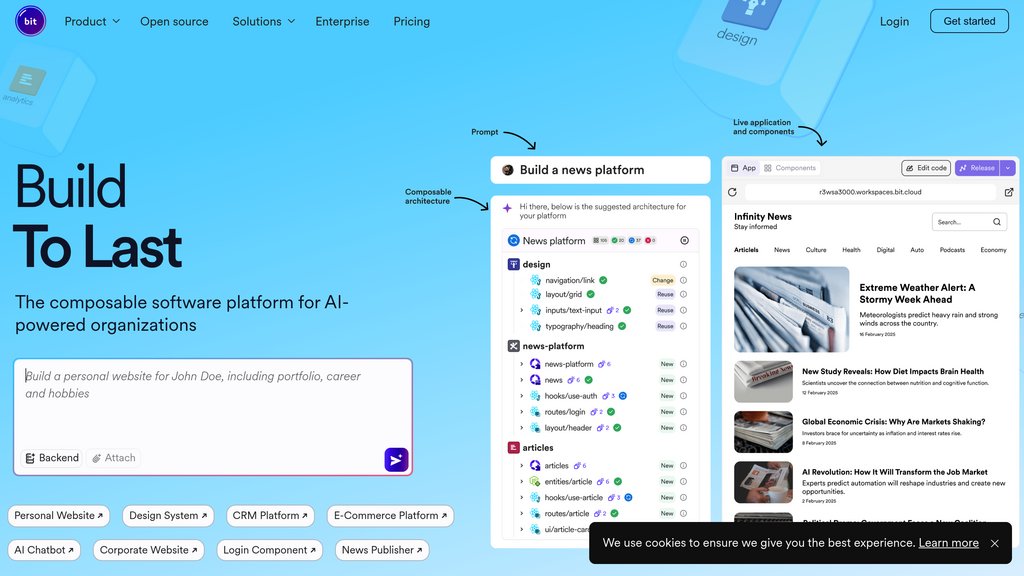Expand the inputs/text-input row
This screenshot has height=576, width=1024.
coord(521,310)
